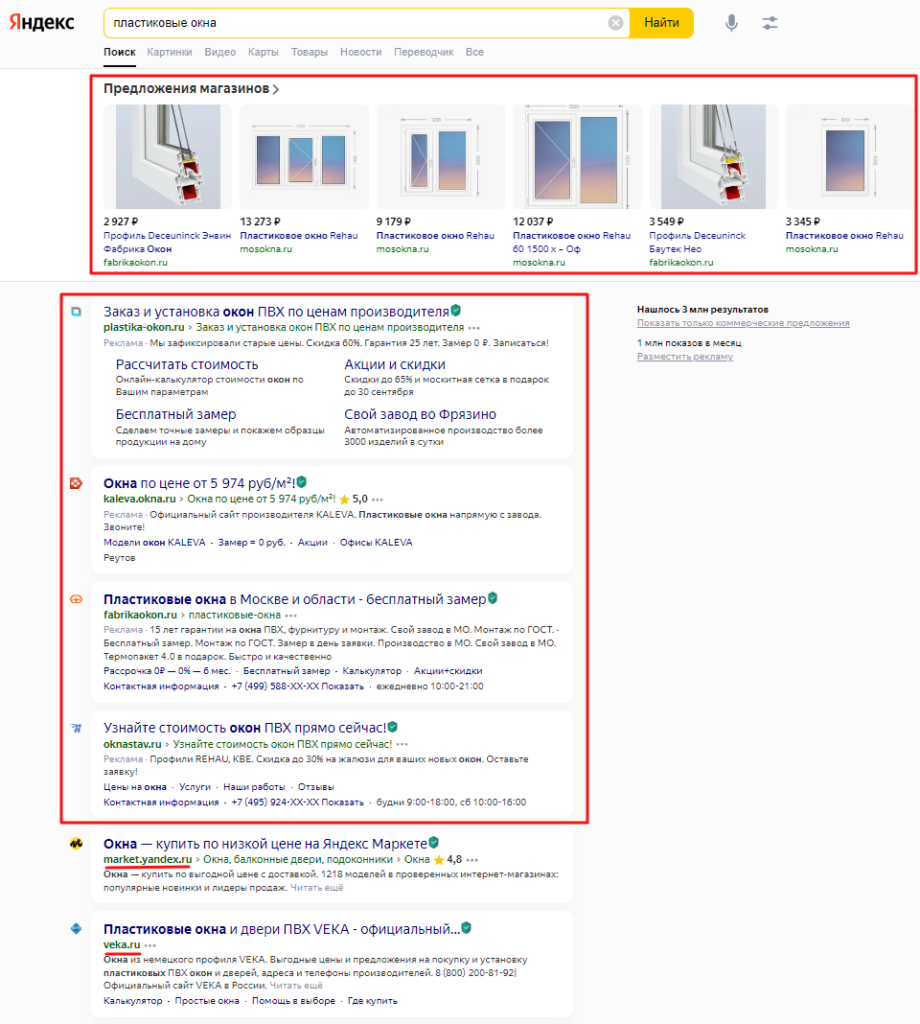Switch to the Видео tab
The image size is (920, 1024).
point(220,52)
